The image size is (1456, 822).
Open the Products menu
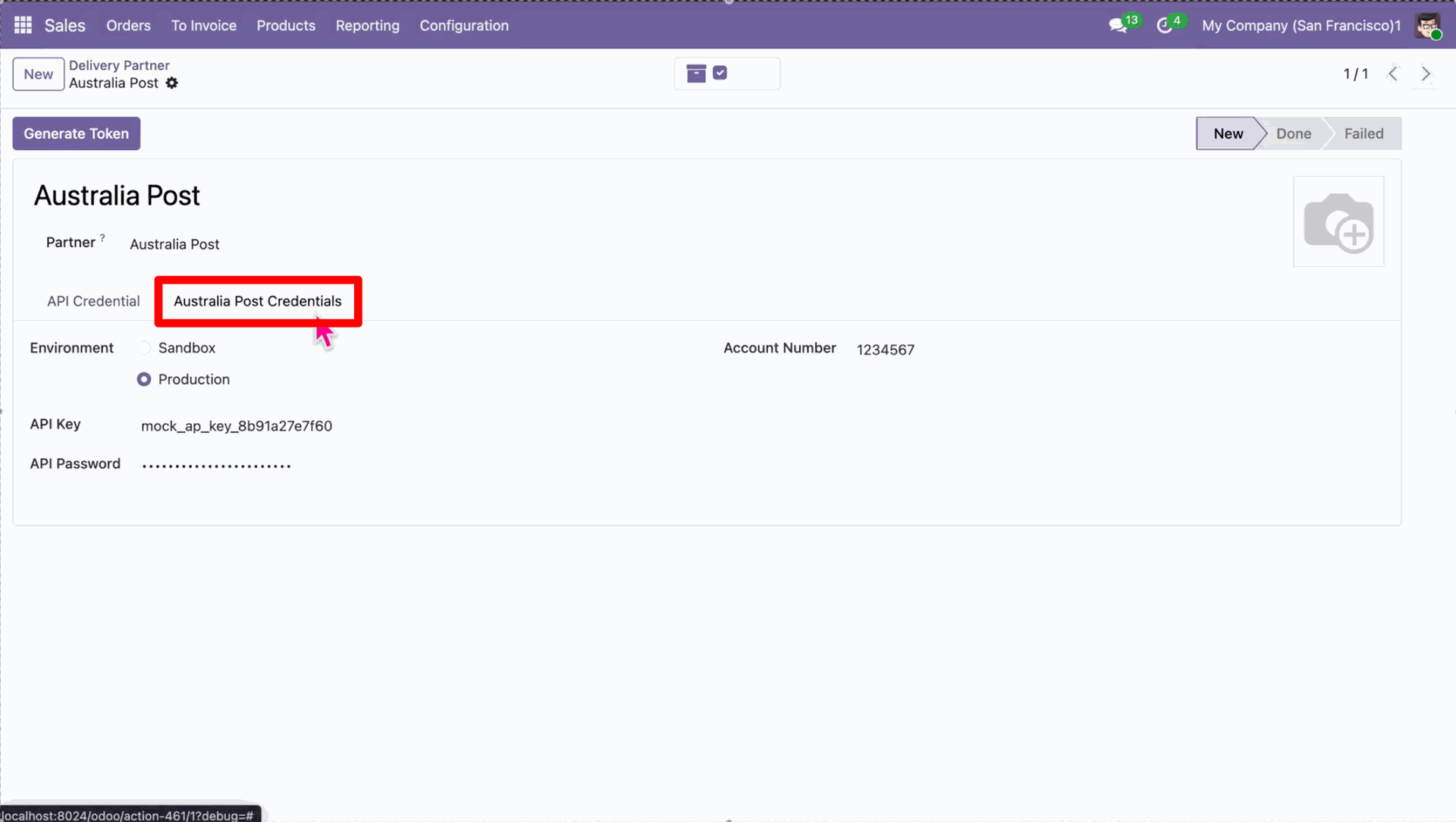click(x=286, y=26)
